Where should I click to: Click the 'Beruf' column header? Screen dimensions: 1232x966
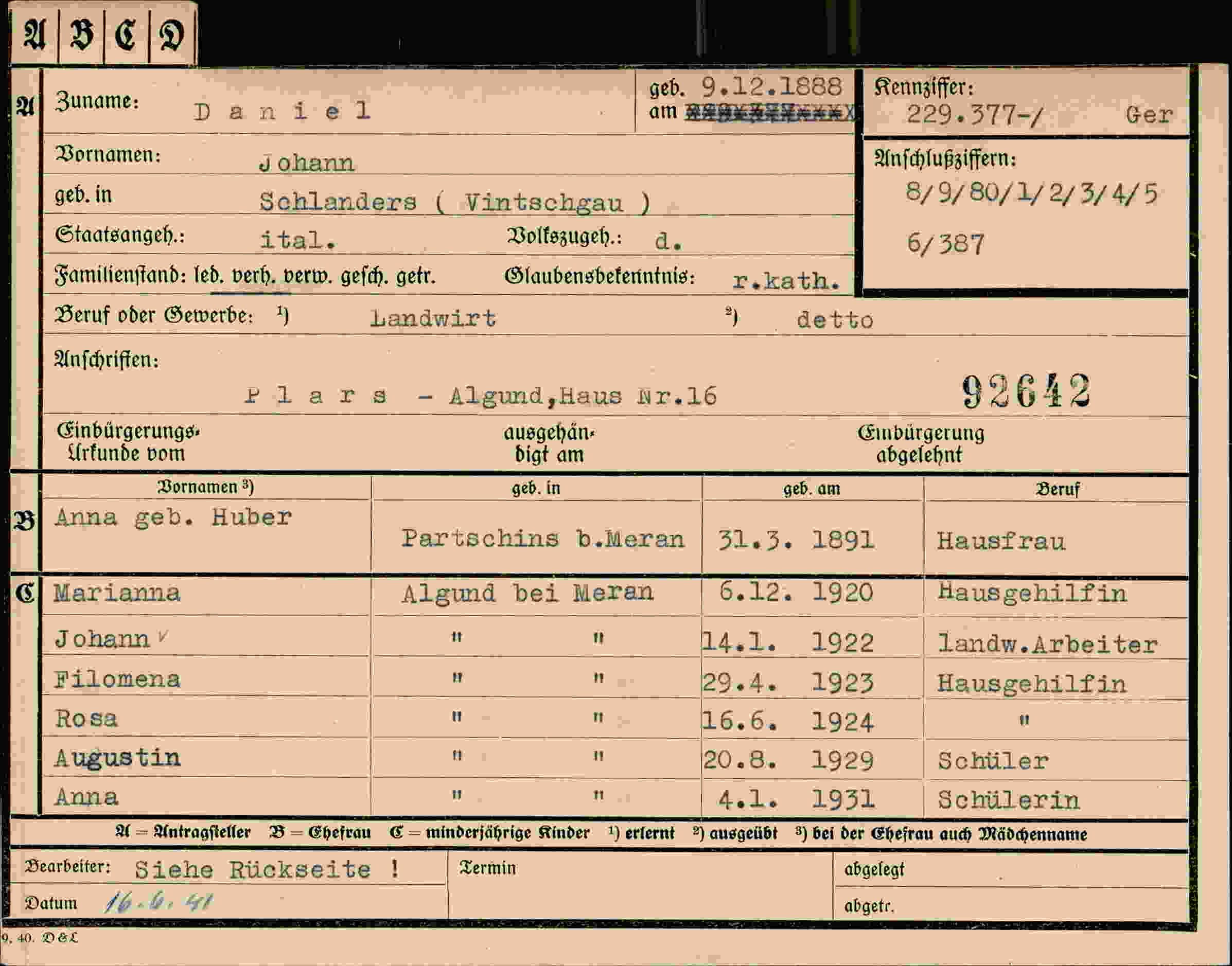[1057, 489]
